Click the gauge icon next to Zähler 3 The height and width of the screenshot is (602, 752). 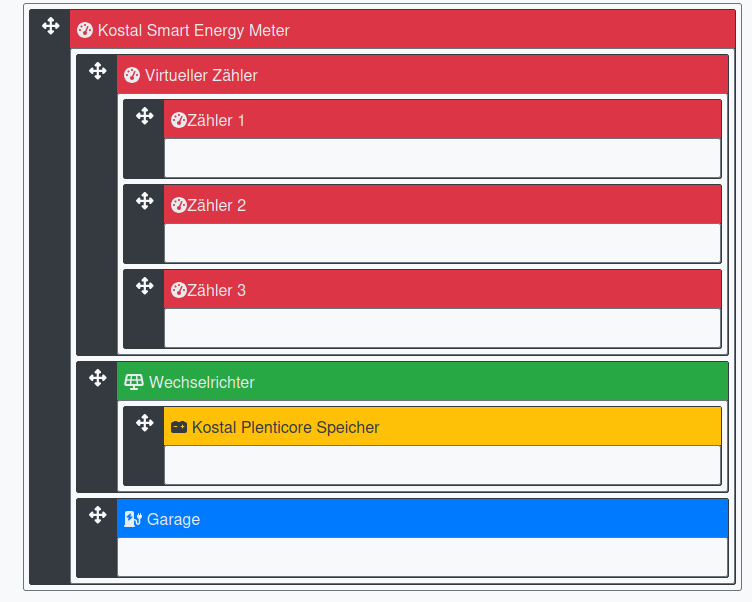pos(179,290)
